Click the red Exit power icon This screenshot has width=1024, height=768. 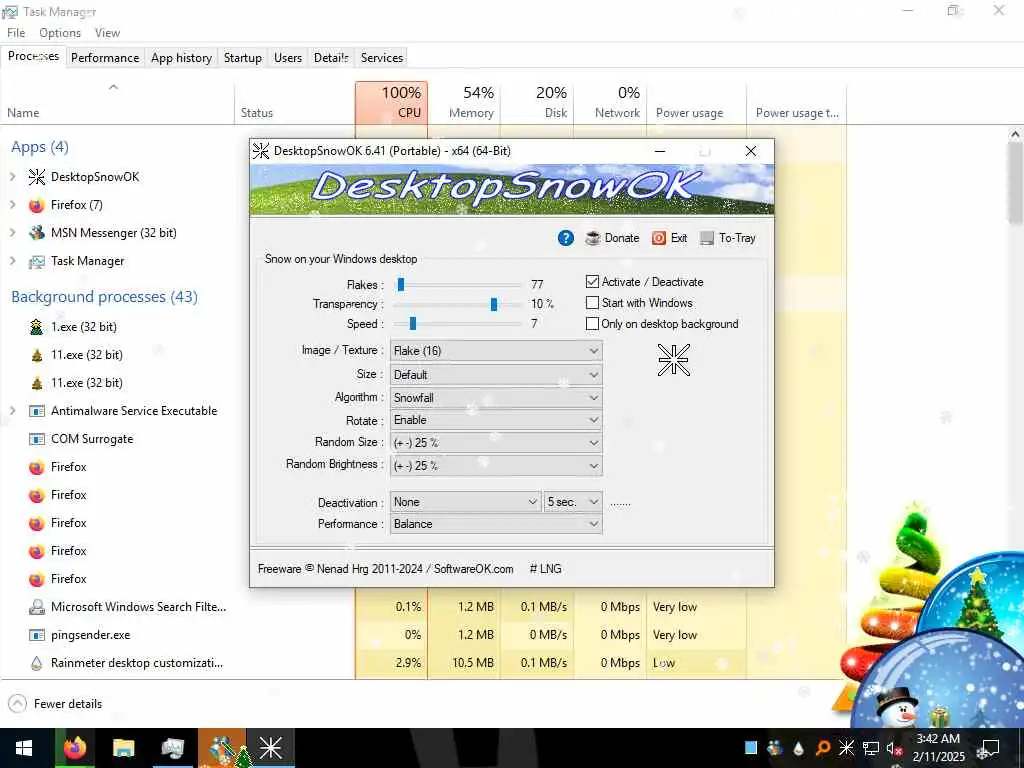[659, 238]
